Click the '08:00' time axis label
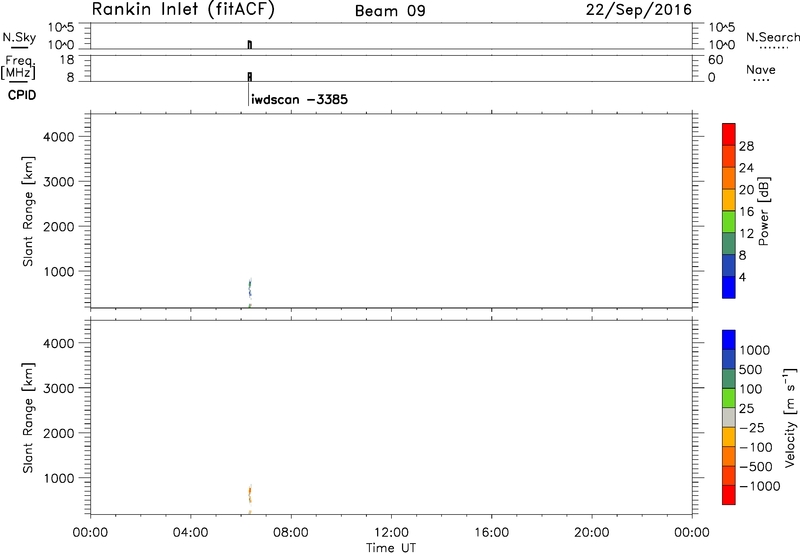This screenshot has height=554, width=800. pyautogui.click(x=291, y=533)
